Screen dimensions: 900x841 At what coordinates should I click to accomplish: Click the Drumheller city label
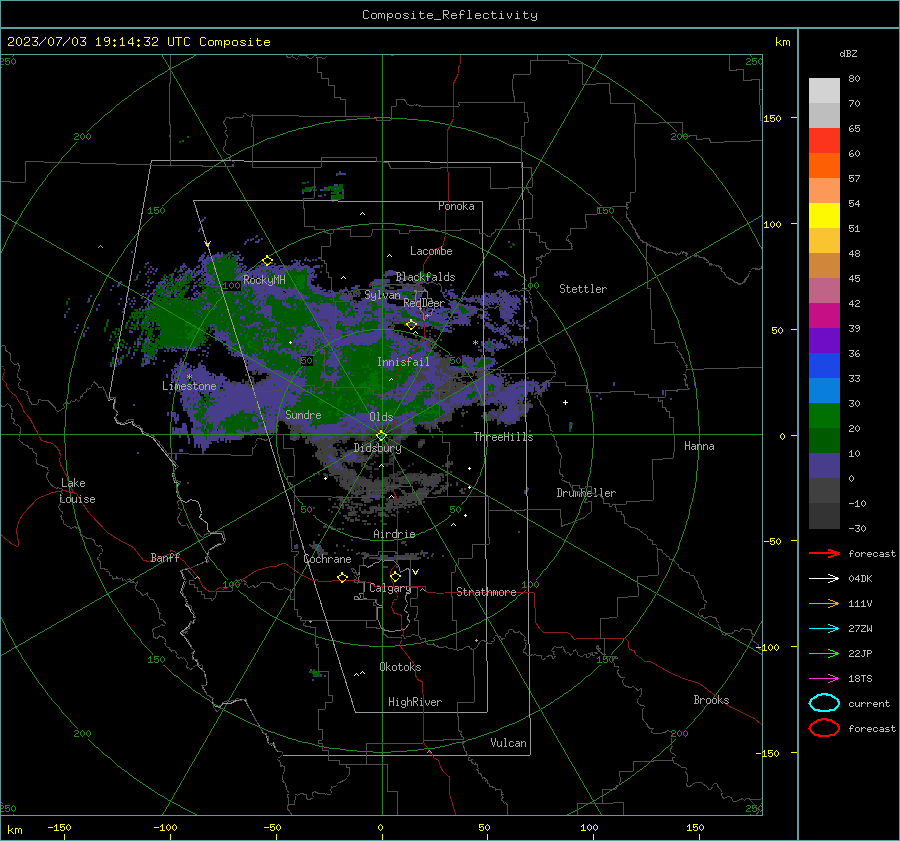point(586,493)
